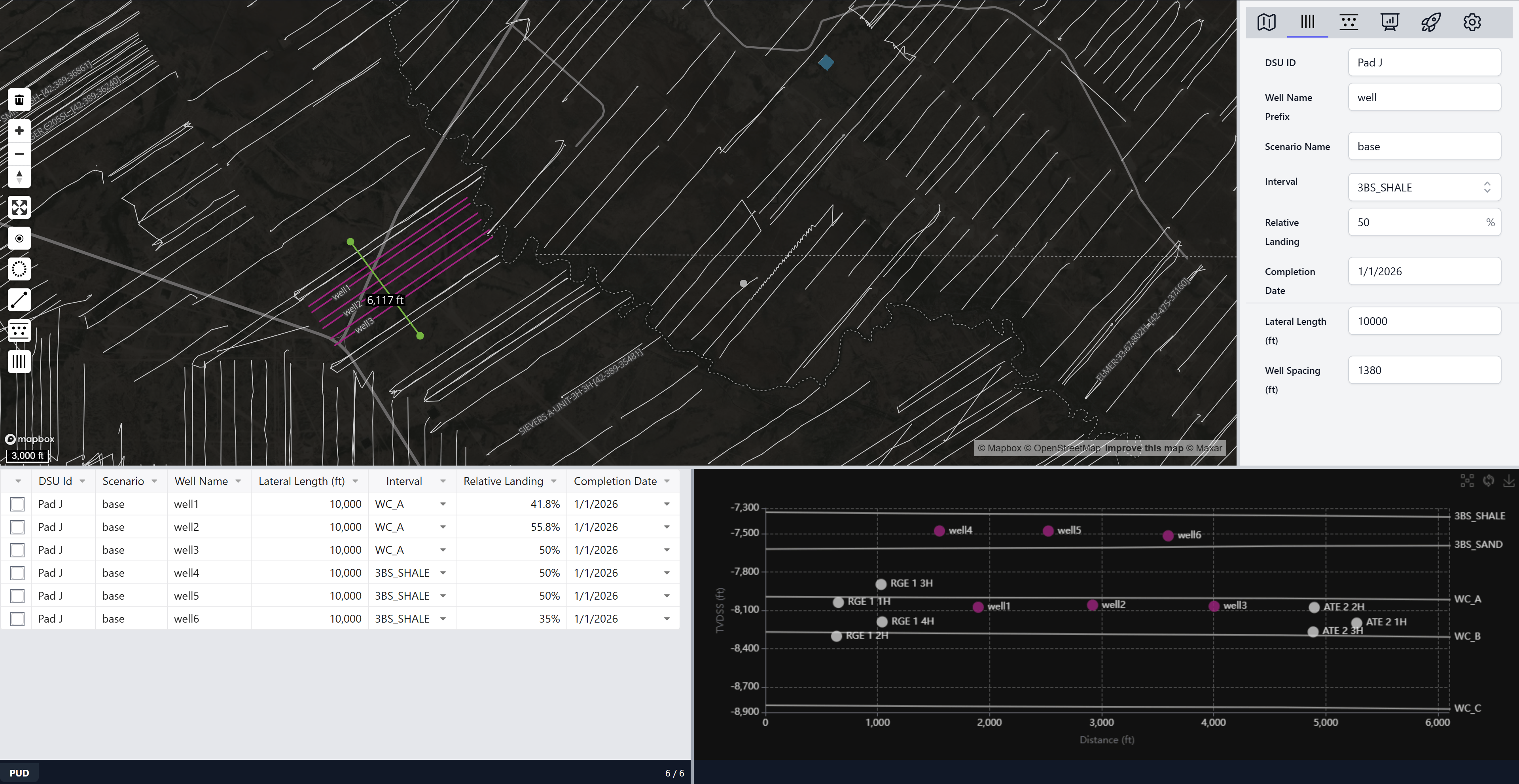Select the dotted circle selection tool
The height and width of the screenshot is (784, 1519).
click(x=19, y=269)
